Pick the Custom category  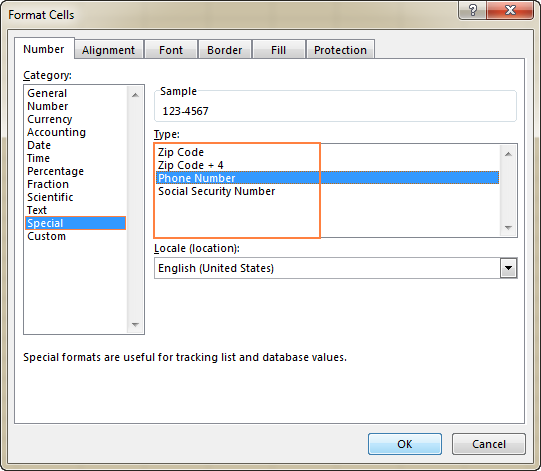click(x=47, y=236)
